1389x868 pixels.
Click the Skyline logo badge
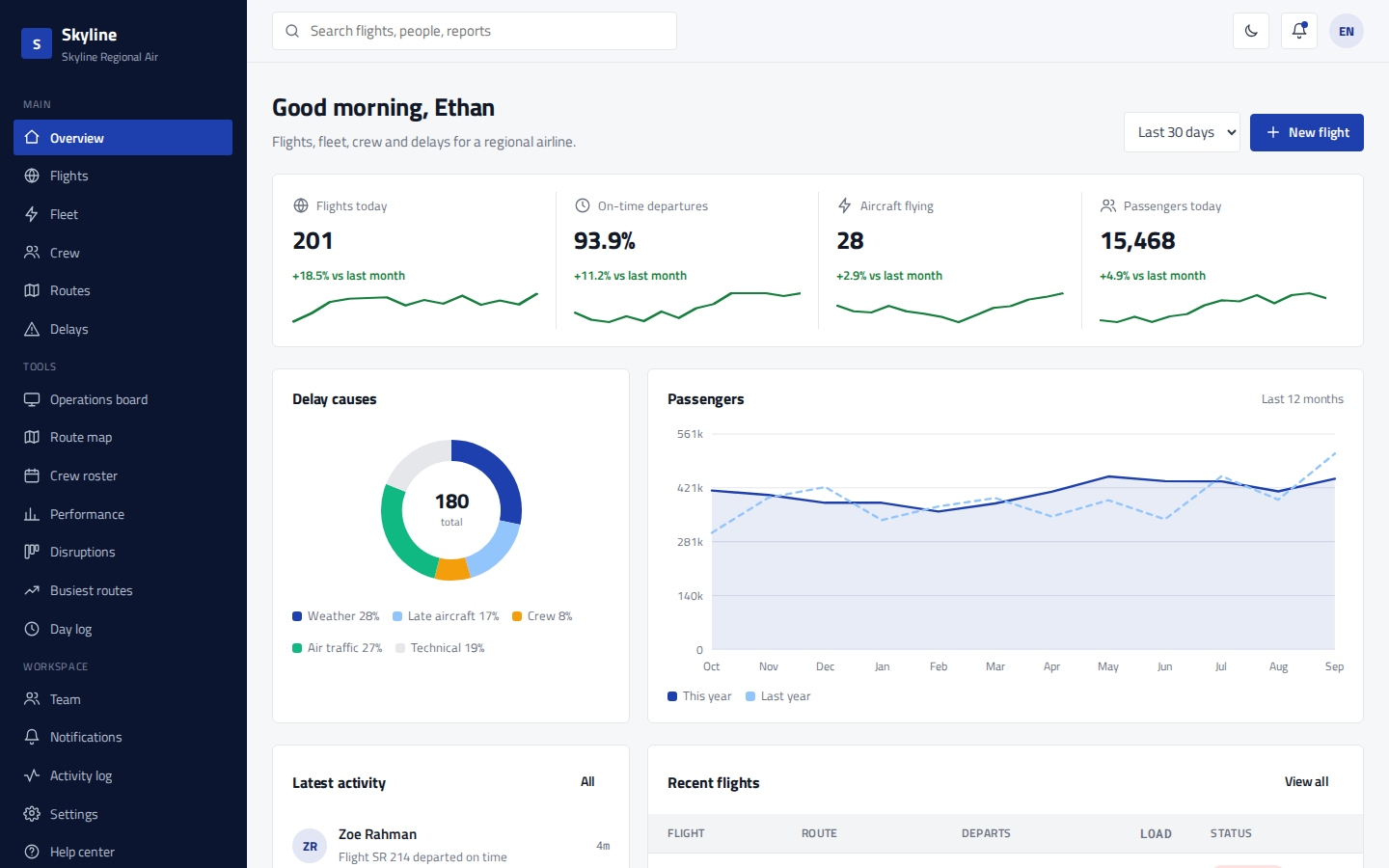point(37,43)
